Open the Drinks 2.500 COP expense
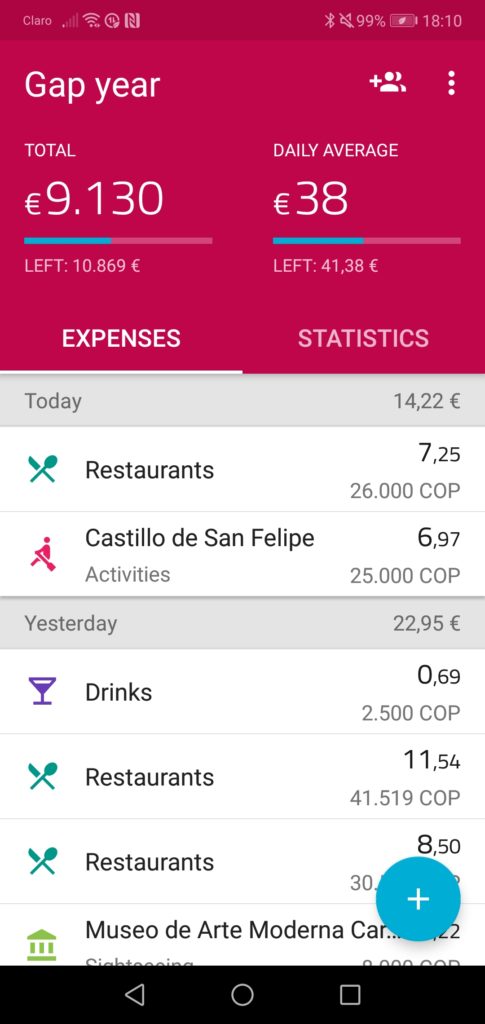Image resolution: width=485 pixels, height=1024 pixels. point(242,691)
